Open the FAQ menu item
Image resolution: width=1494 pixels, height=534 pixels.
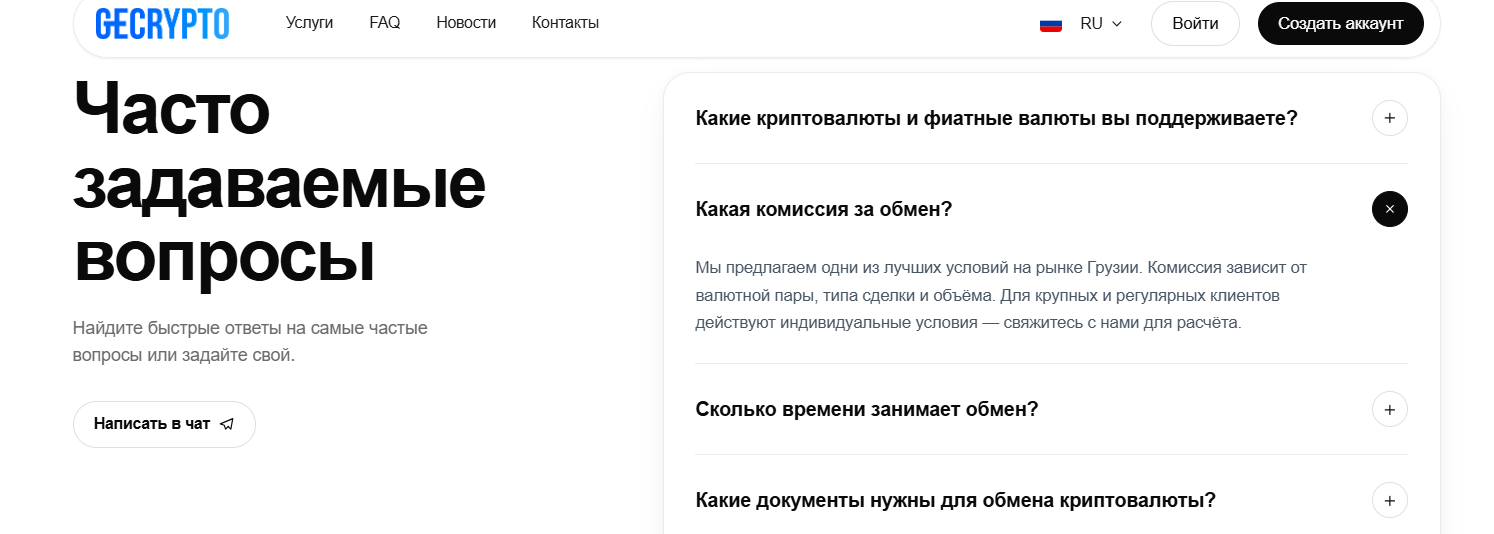pyautogui.click(x=385, y=23)
